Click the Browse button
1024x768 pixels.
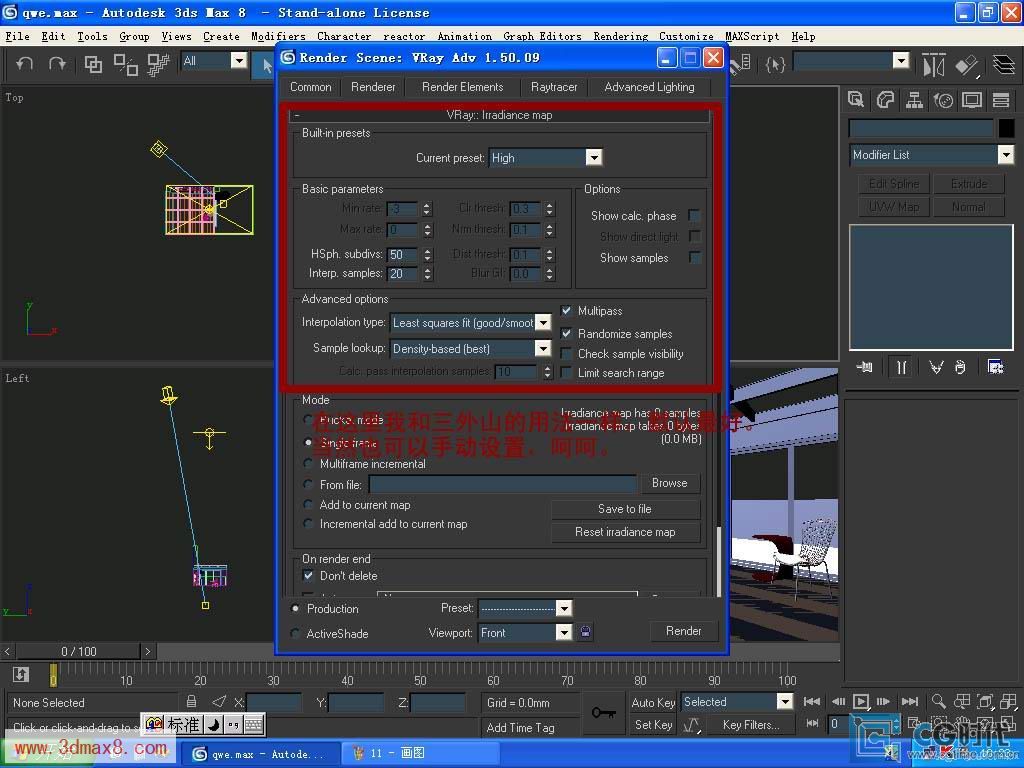(669, 483)
